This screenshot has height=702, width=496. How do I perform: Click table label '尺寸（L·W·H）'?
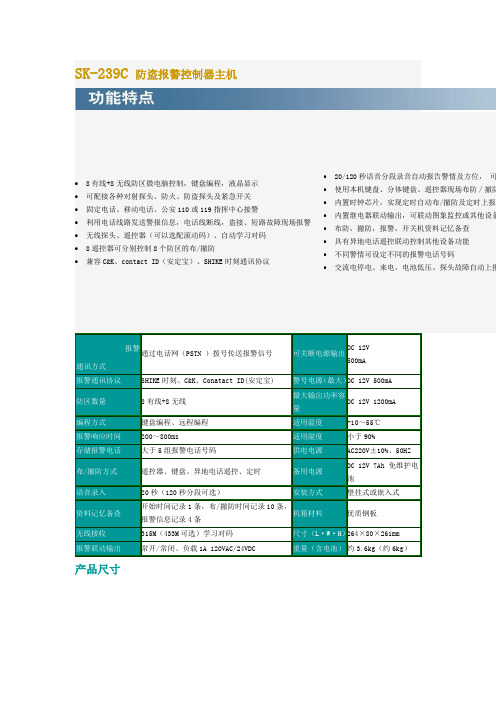pyautogui.click(x=319, y=534)
